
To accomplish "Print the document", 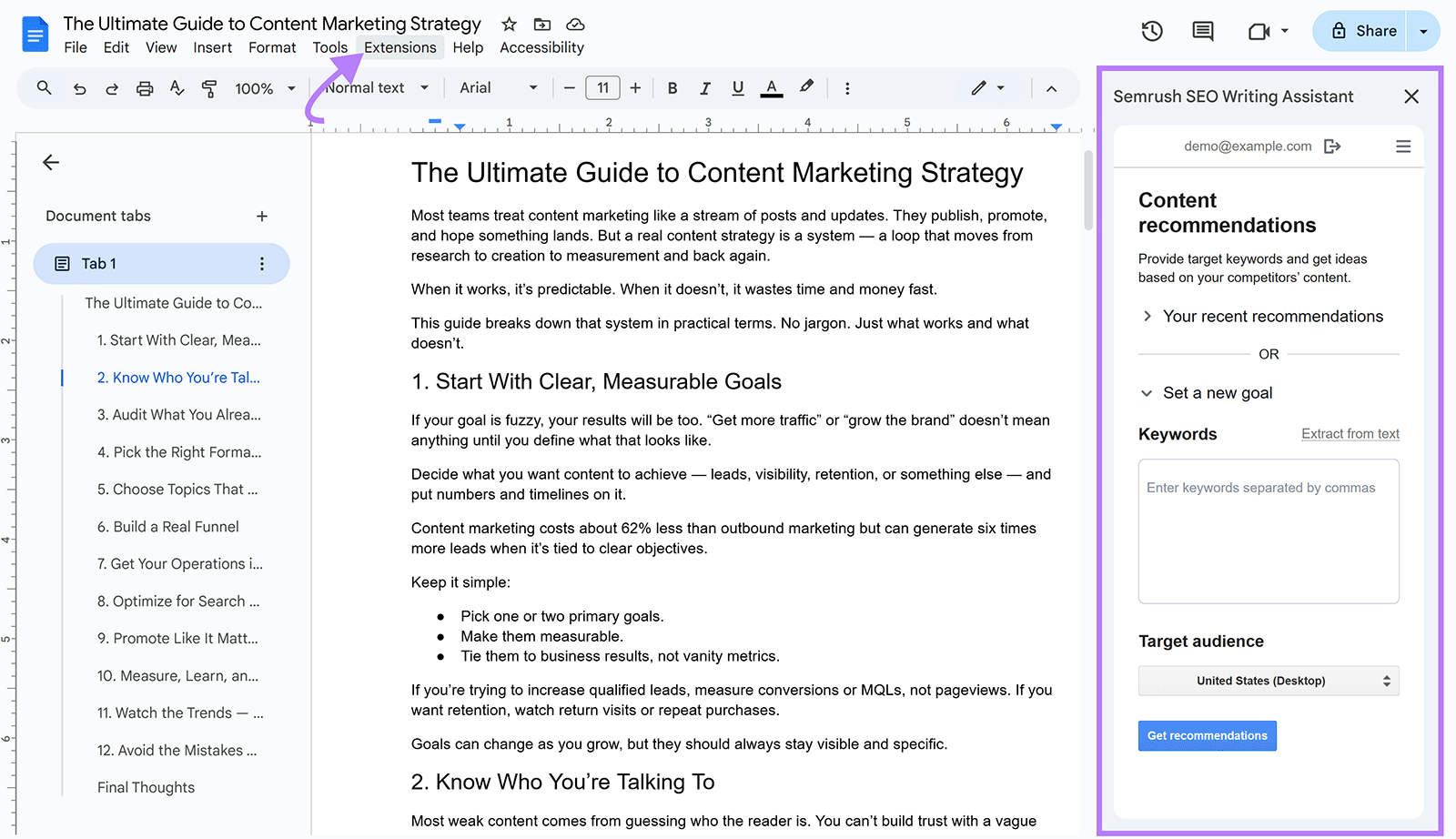I will [145, 88].
